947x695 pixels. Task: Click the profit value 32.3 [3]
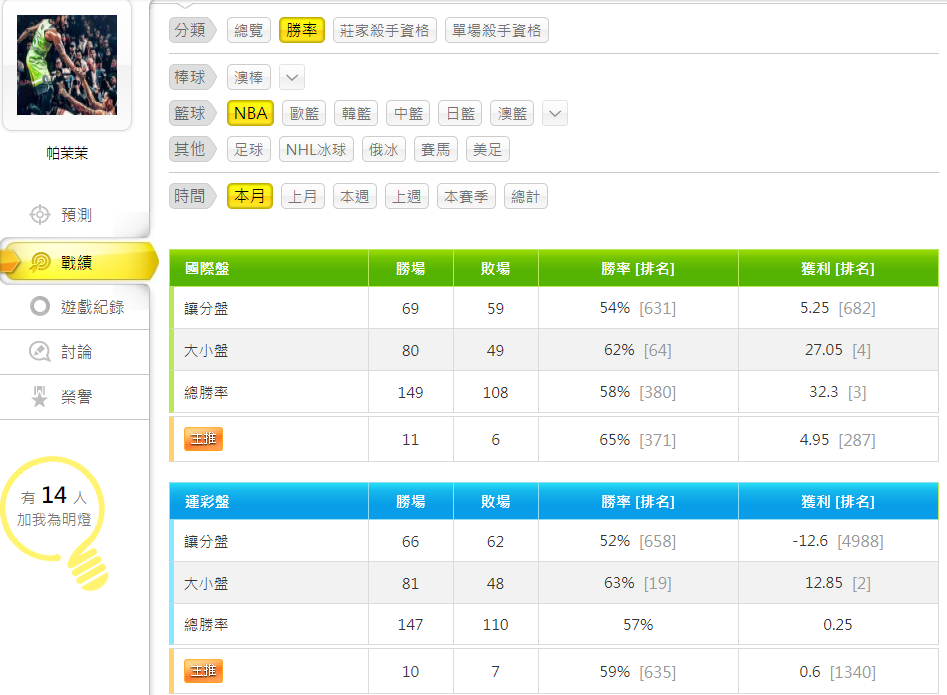pyautogui.click(x=838, y=392)
